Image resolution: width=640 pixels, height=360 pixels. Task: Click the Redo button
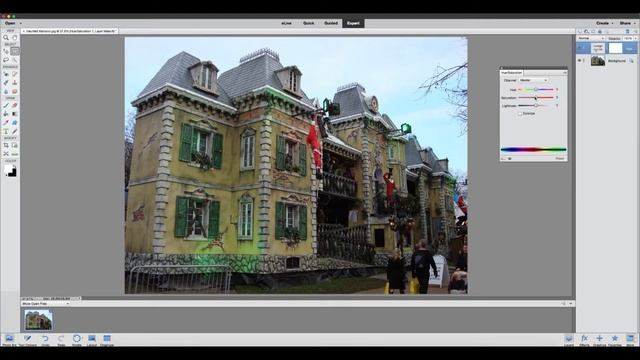tap(61, 340)
